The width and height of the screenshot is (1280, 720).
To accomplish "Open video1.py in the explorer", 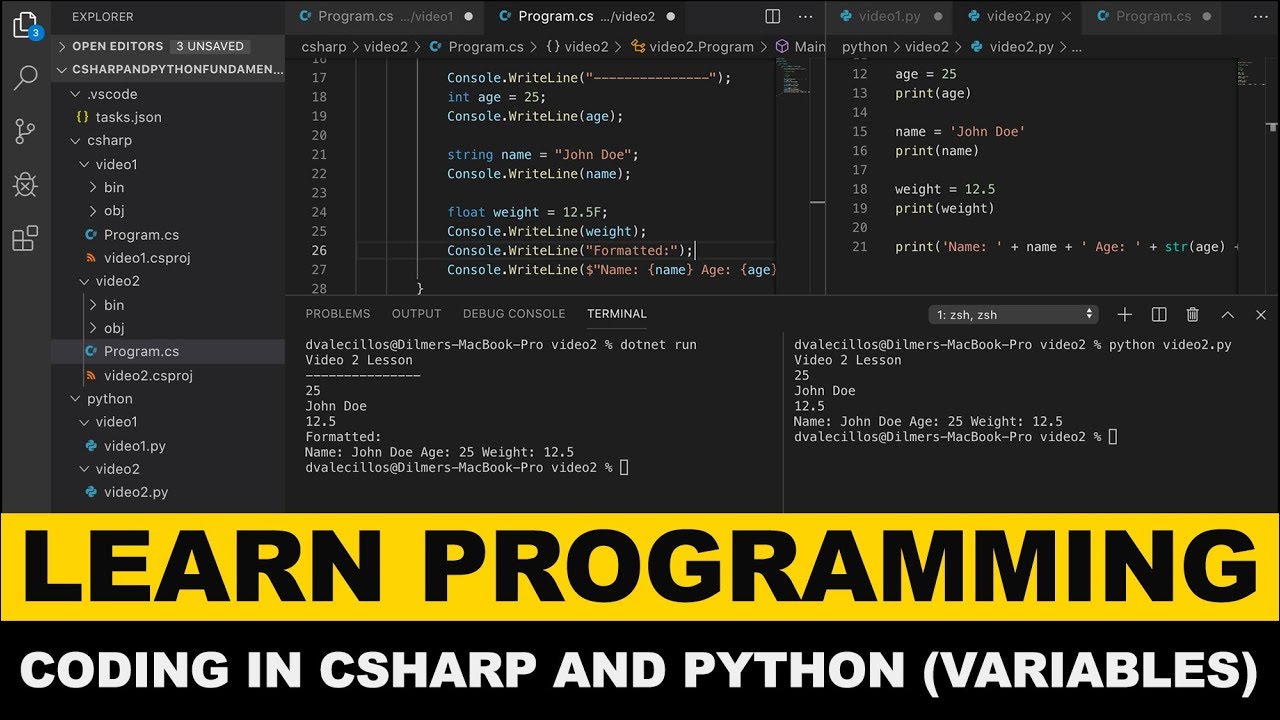I will pos(135,446).
